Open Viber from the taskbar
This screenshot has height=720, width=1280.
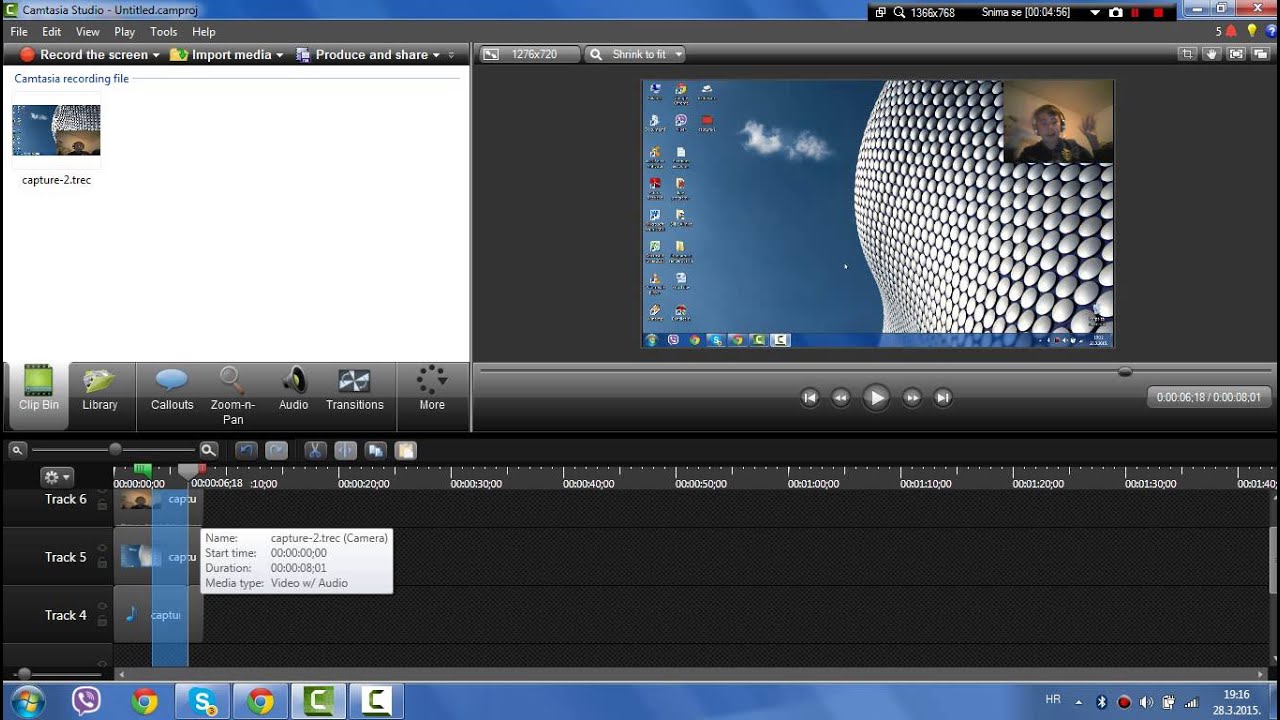pos(86,702)
